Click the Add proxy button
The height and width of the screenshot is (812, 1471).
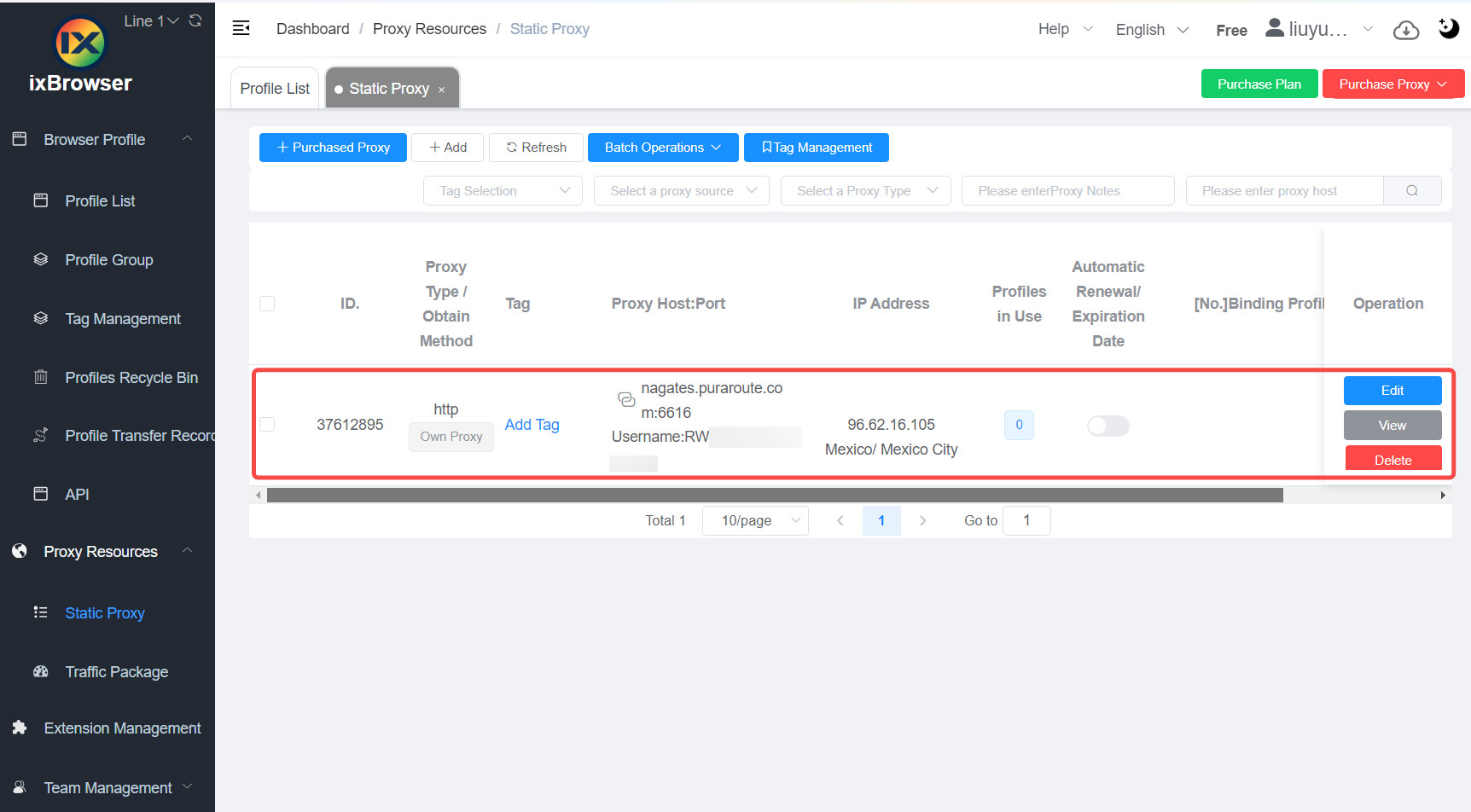(x=448, y=148)
